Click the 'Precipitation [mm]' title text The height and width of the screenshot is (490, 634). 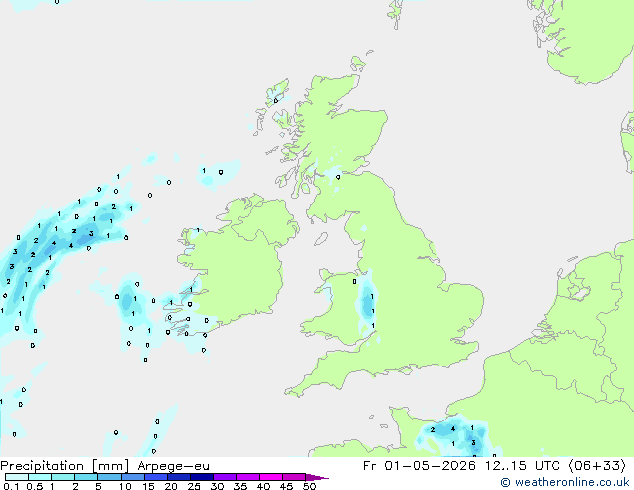pos(65,466)
